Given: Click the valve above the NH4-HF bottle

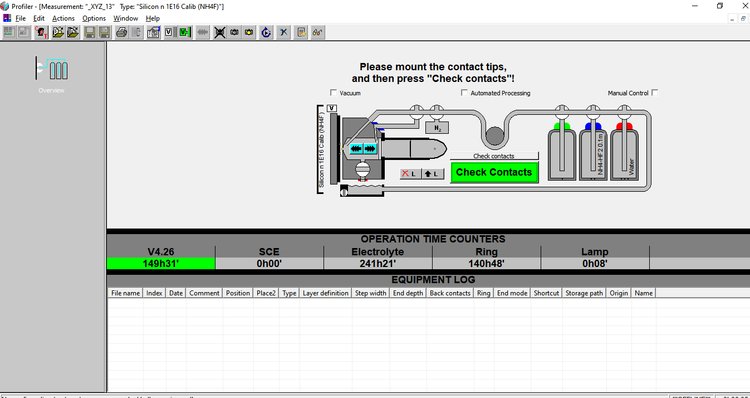Looking at the screenshot, I should point(593,112).
